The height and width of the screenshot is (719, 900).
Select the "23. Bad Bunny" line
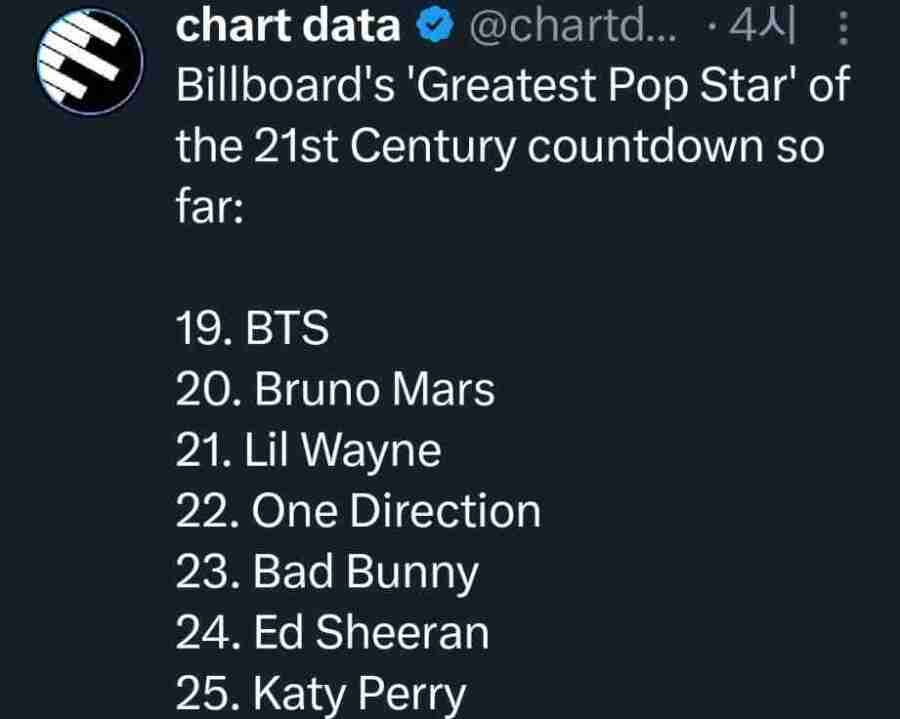click(x=327, y=573)
